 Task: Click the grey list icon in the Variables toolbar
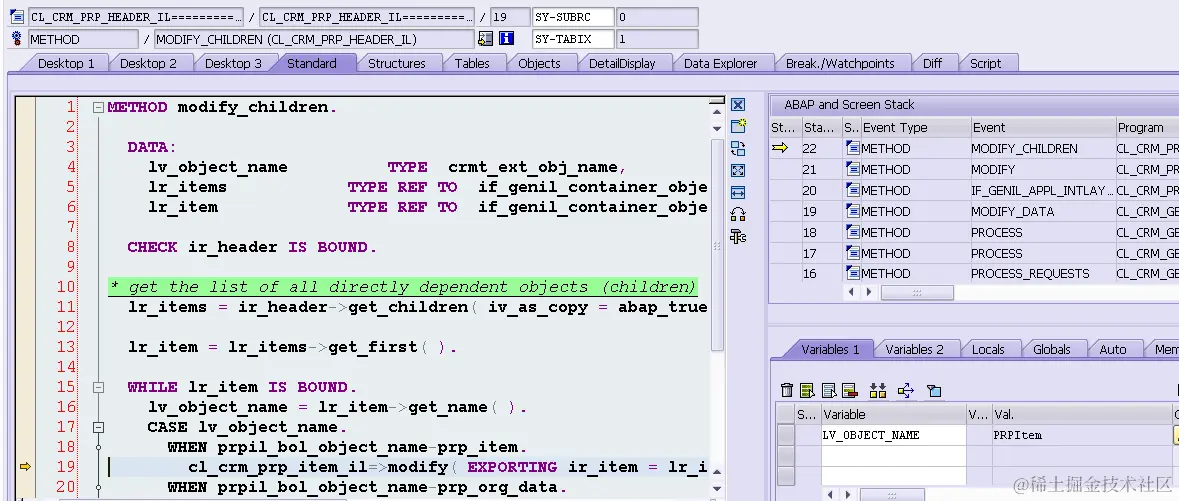pos(829,390)
